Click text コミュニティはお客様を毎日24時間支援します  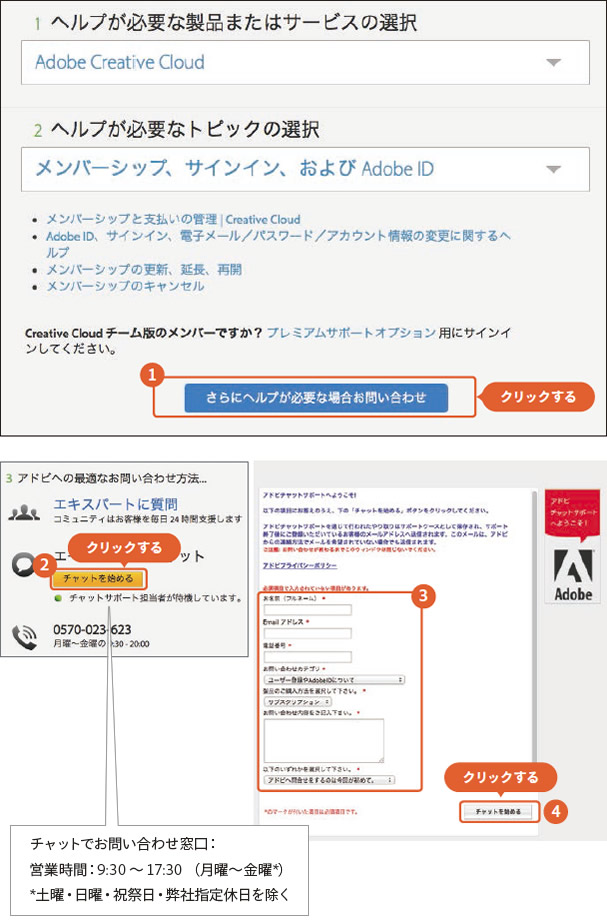pos(147,519)
